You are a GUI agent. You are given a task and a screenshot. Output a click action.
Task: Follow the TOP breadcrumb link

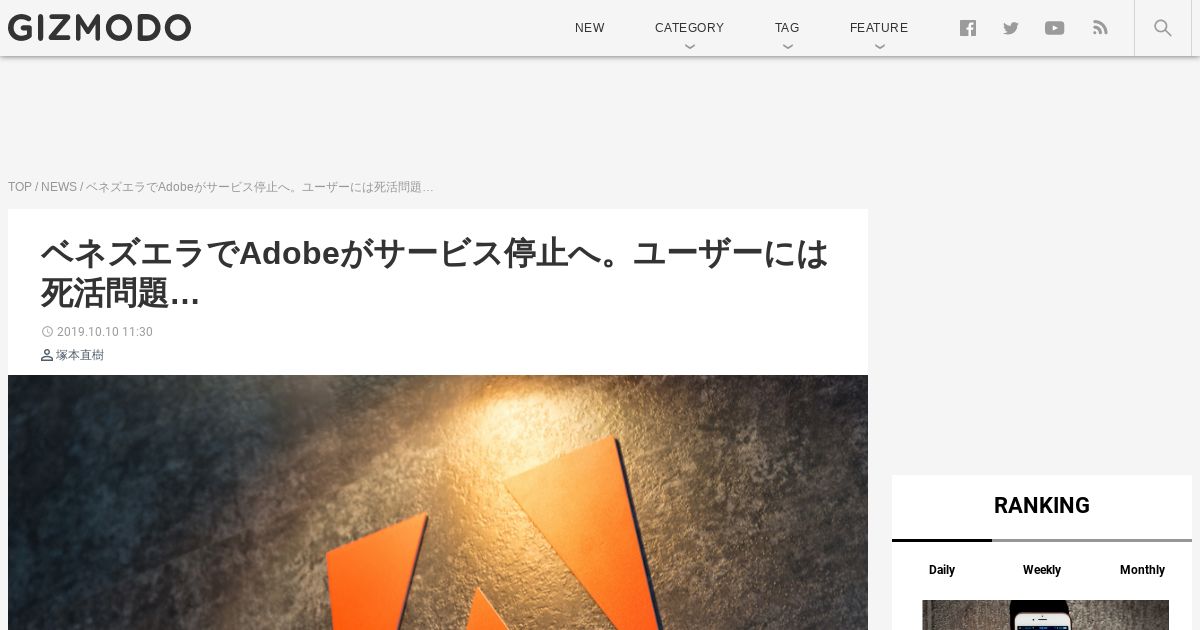point(20,187)
